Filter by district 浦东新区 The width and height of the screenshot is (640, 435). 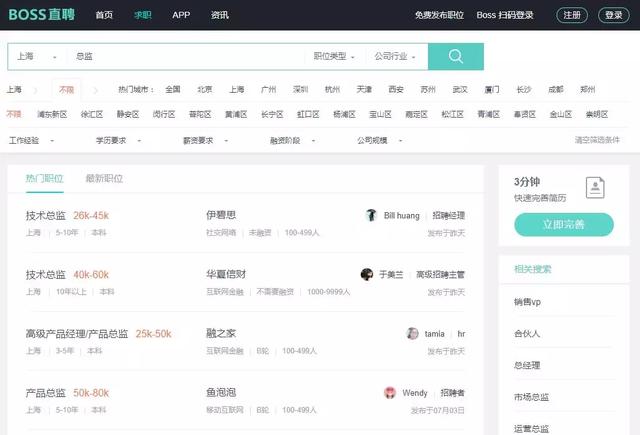(x=52, y=114)
